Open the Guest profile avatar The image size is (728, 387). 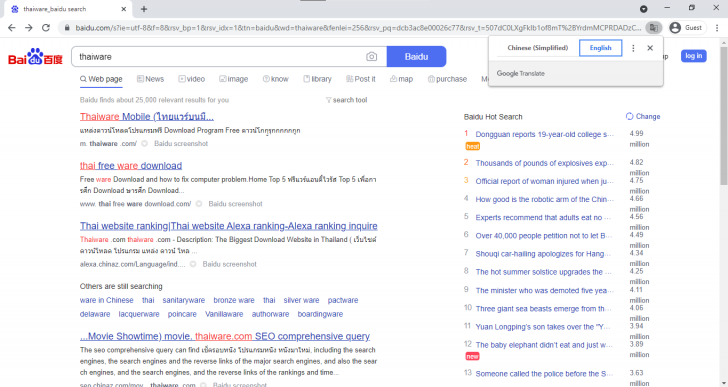(675, 28)
